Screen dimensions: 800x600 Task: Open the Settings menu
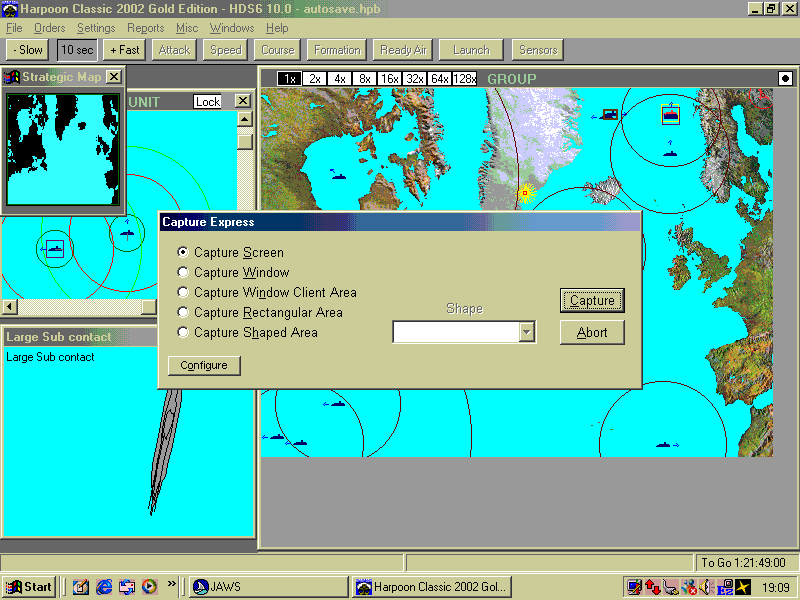tap(96, 28)
